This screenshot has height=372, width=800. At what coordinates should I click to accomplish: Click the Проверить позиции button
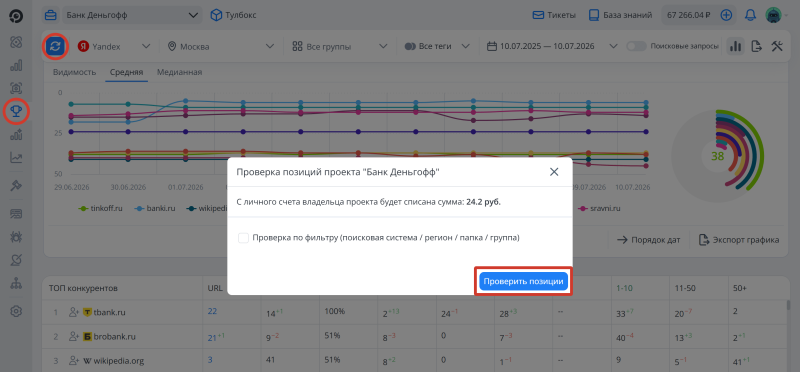click(x=523, y=281)
